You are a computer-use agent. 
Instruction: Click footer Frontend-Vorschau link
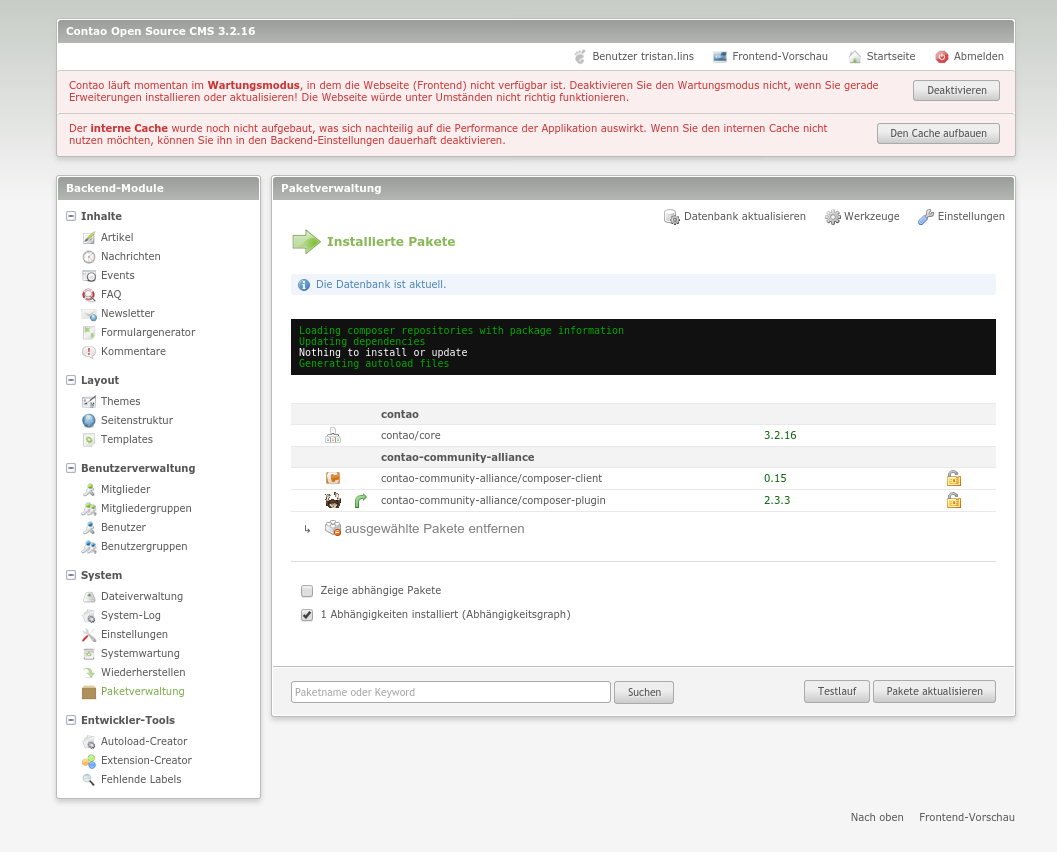[x=967, y=818]
